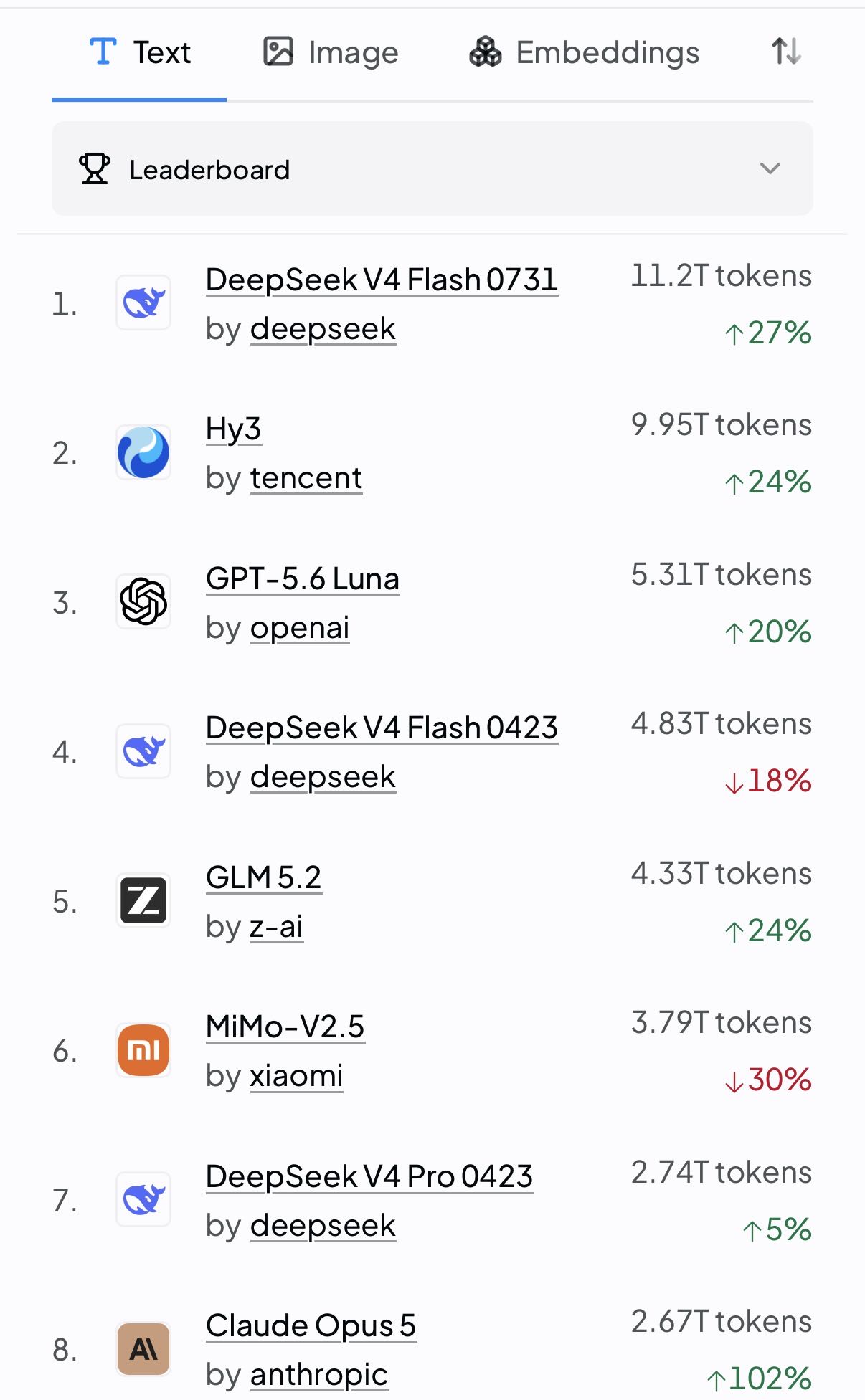Open the Leaderboard selector with trophy icon
The height and width of the screenshot is (1400, 865).
pos(432,168)
